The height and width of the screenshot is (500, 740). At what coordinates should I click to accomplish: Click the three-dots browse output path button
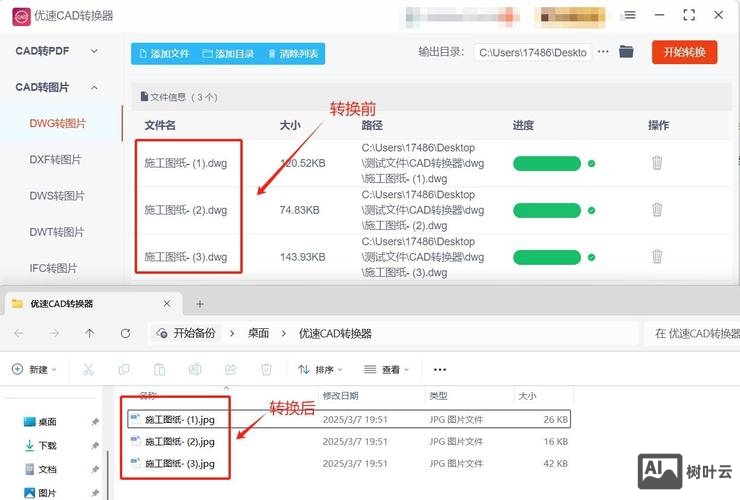603,52
